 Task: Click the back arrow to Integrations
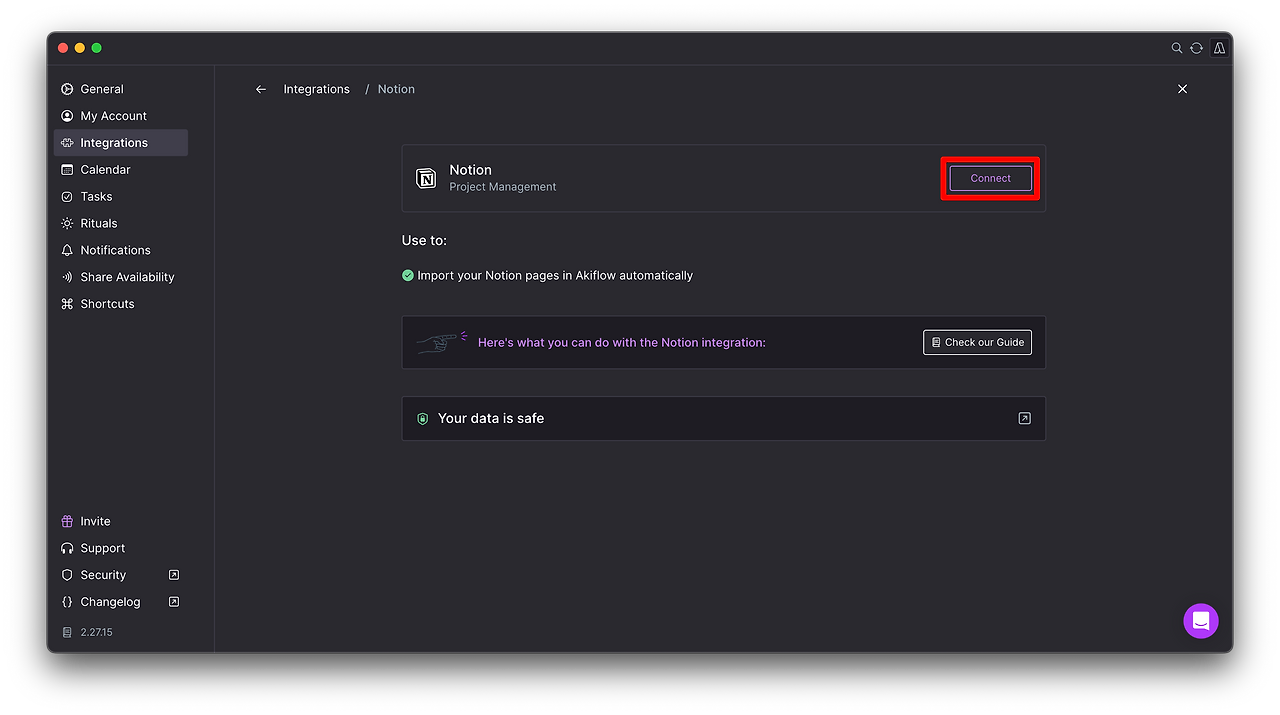[x=261, y=89]
